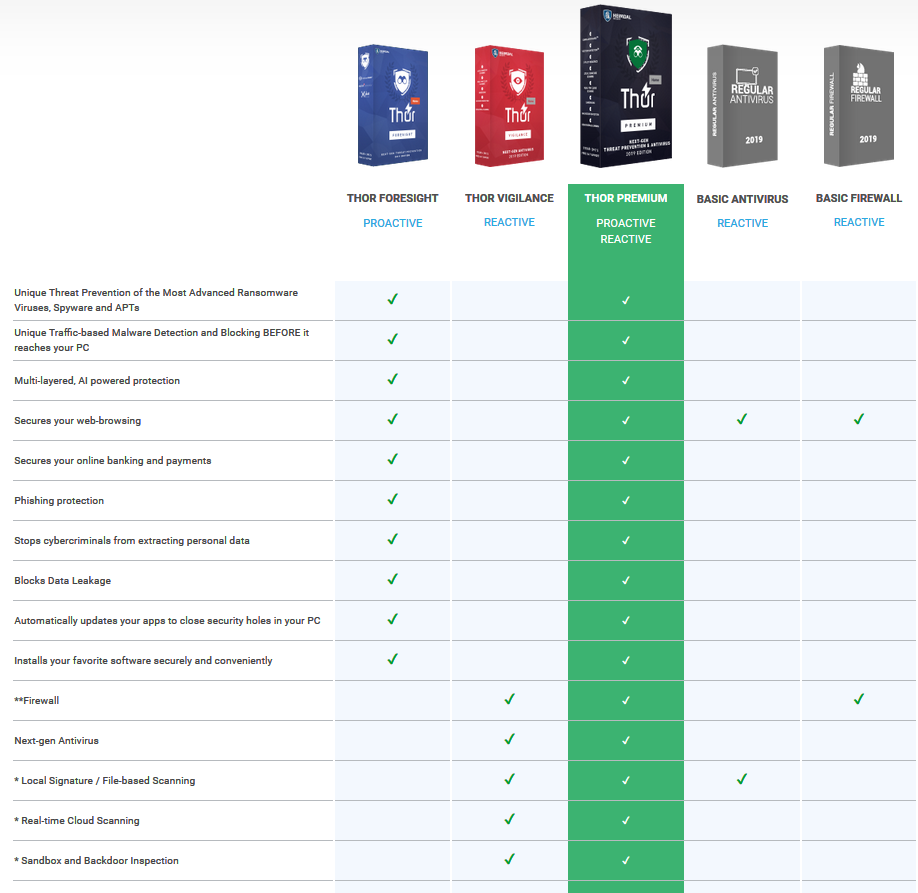Click the Regular Firewall gray box
The width and height of the screenshot is (918, 893).
[858, 105]
